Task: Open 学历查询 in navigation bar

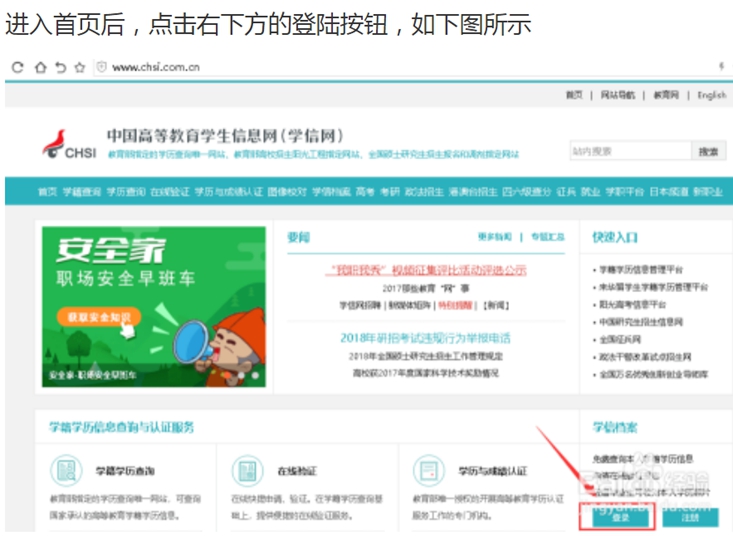Action: (x=126, y=192)
